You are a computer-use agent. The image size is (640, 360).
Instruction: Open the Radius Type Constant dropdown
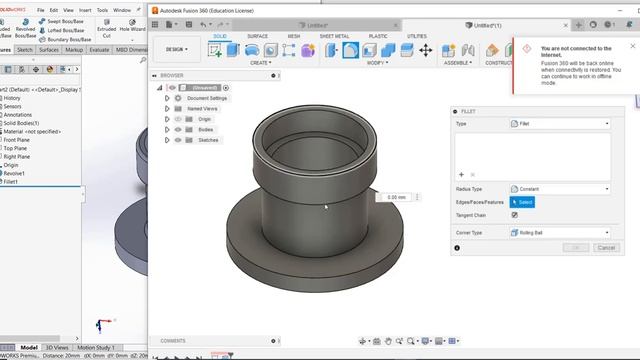tap(560, 189)
